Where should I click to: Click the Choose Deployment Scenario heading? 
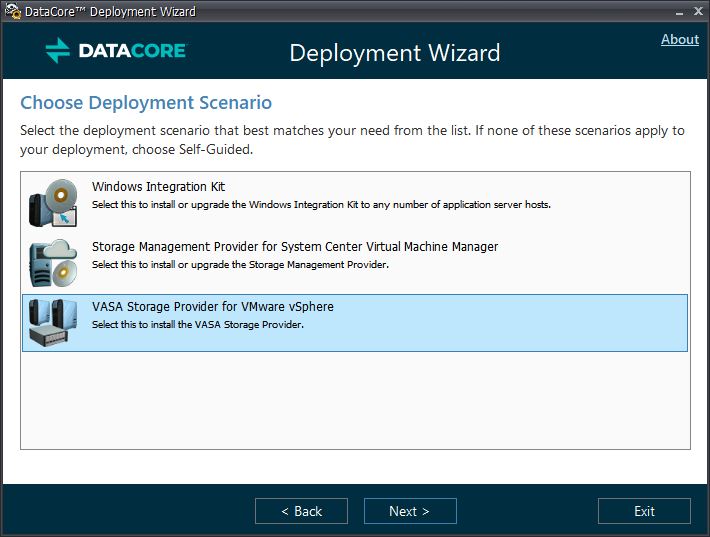point(146,103)
